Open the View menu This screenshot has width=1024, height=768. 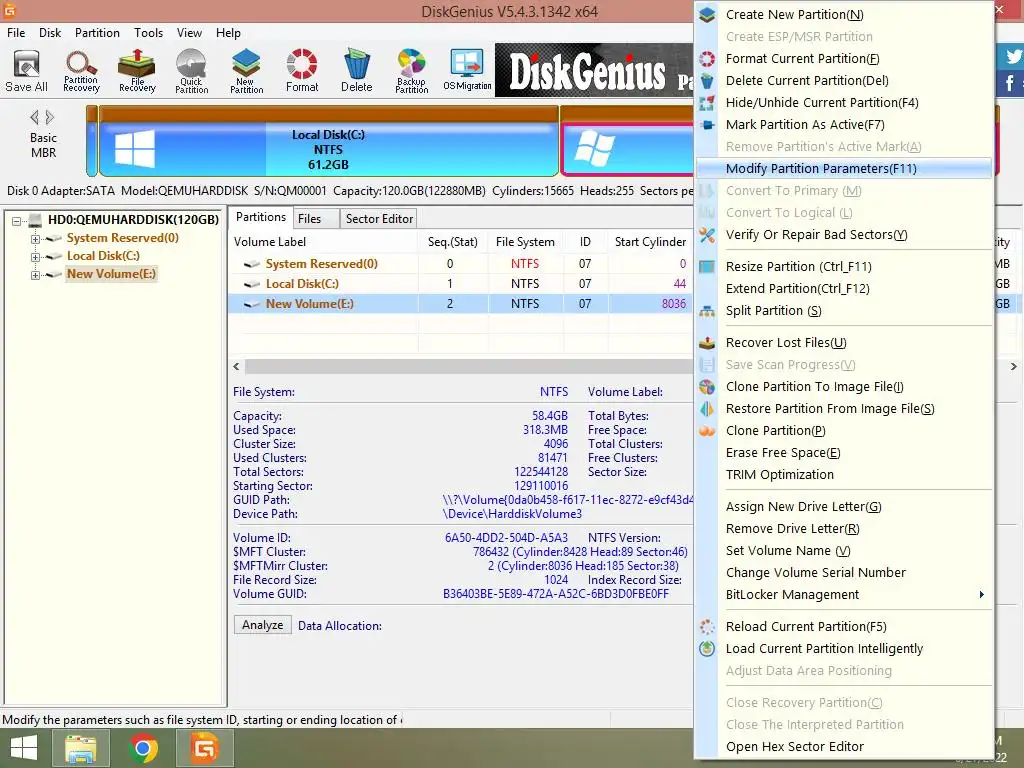click(x=189, y=33)
